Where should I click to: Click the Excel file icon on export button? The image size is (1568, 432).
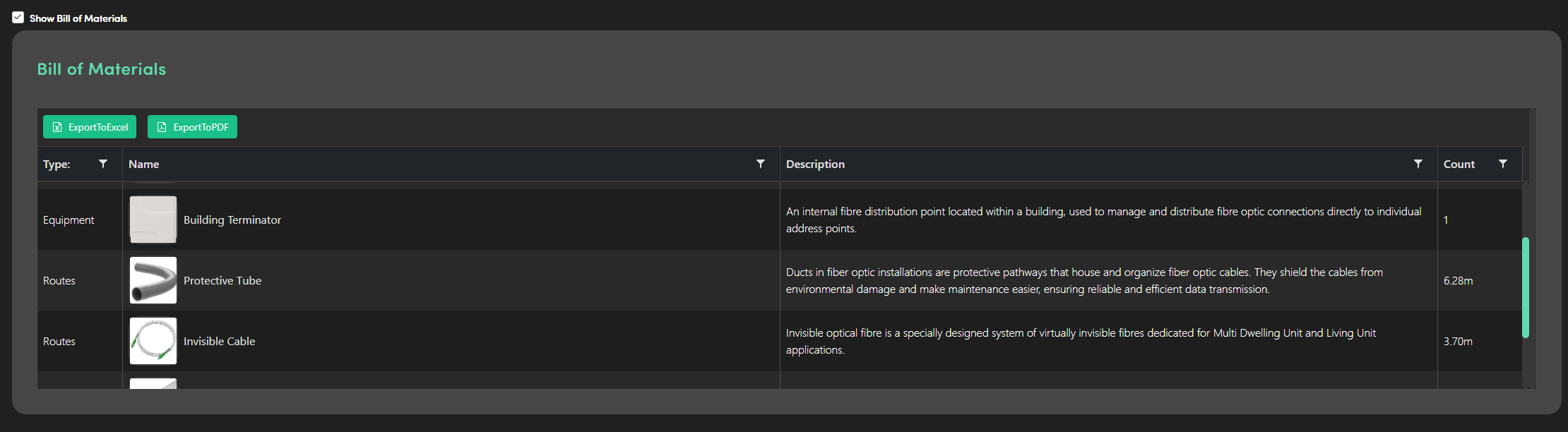click(57, 127)
